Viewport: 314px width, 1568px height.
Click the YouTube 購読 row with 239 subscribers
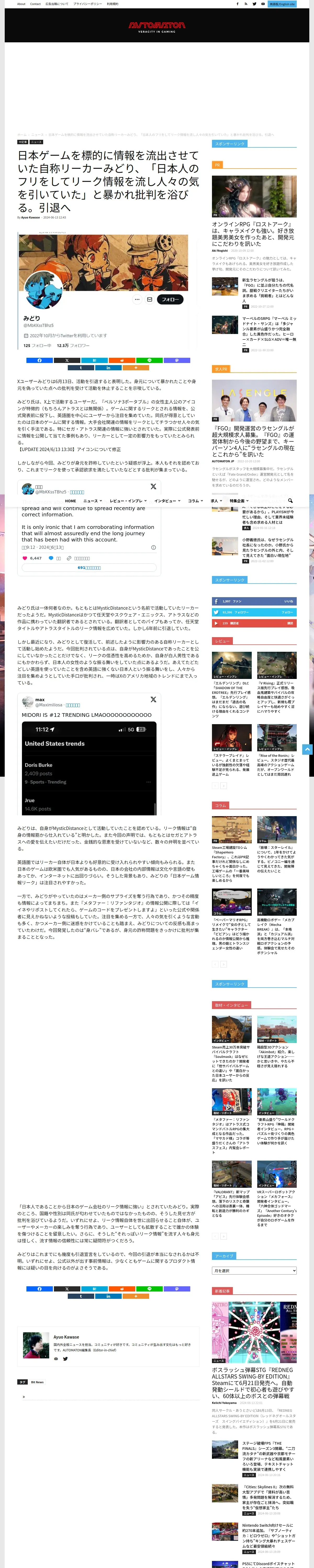(x=254, y=623)
